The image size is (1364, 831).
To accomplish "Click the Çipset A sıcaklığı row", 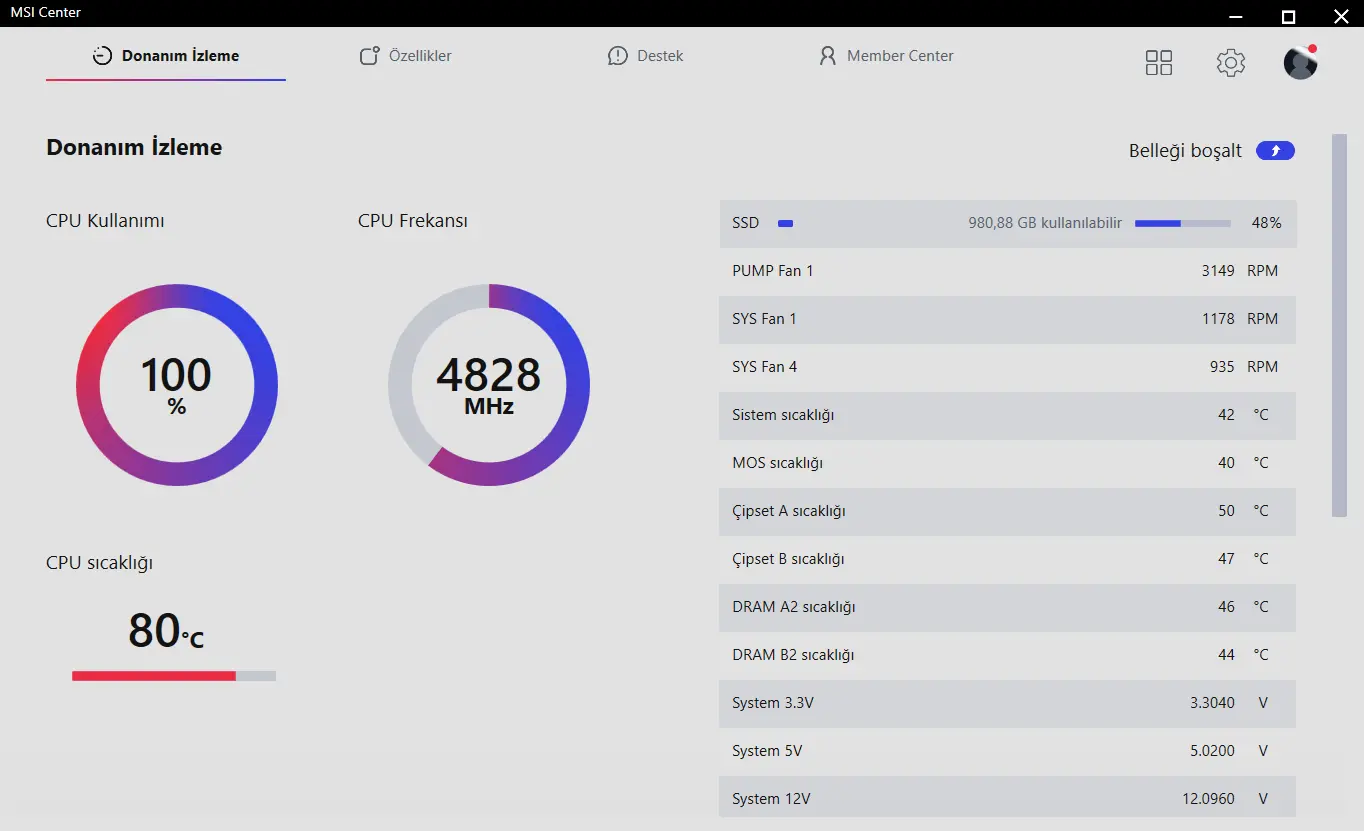I will tap(1008, 511).
